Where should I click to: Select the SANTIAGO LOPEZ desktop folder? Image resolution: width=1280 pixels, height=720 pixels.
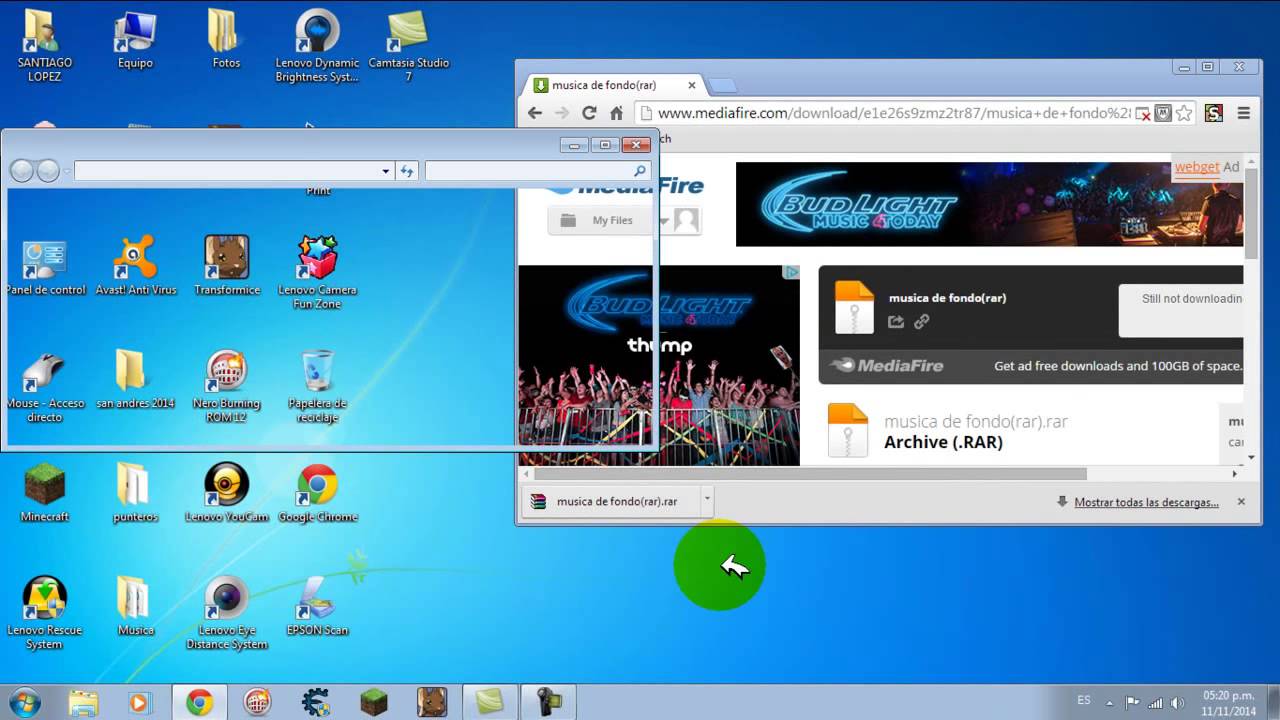[45, 46]
